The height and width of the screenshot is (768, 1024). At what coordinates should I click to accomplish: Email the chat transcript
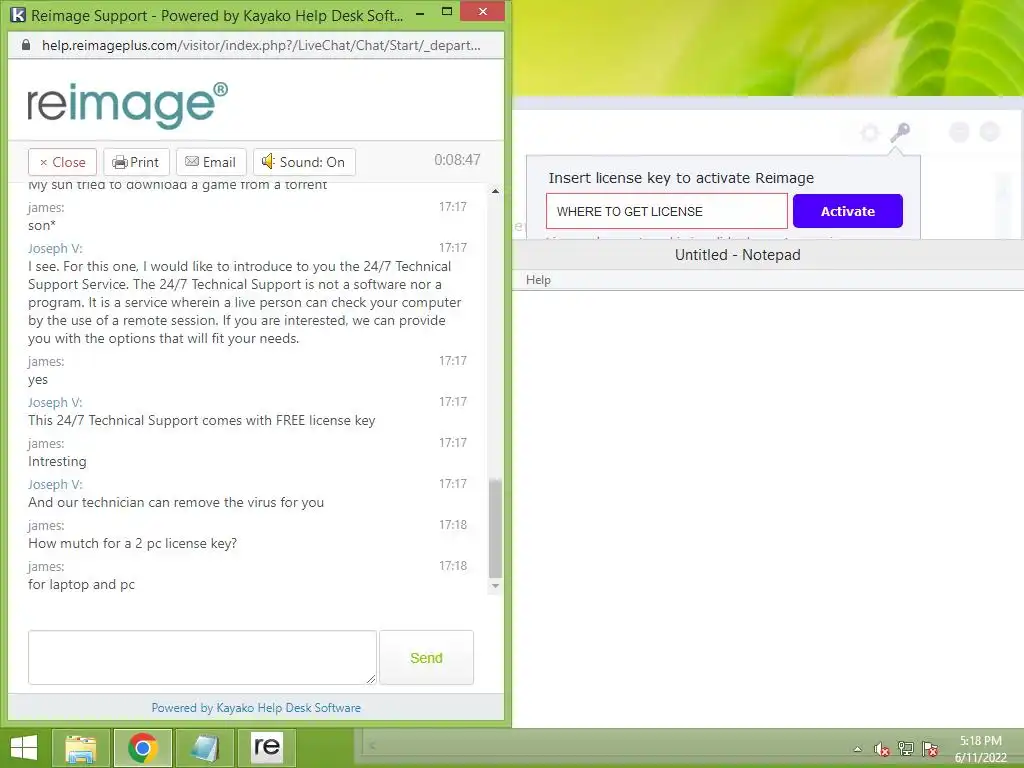pos(210,162)
